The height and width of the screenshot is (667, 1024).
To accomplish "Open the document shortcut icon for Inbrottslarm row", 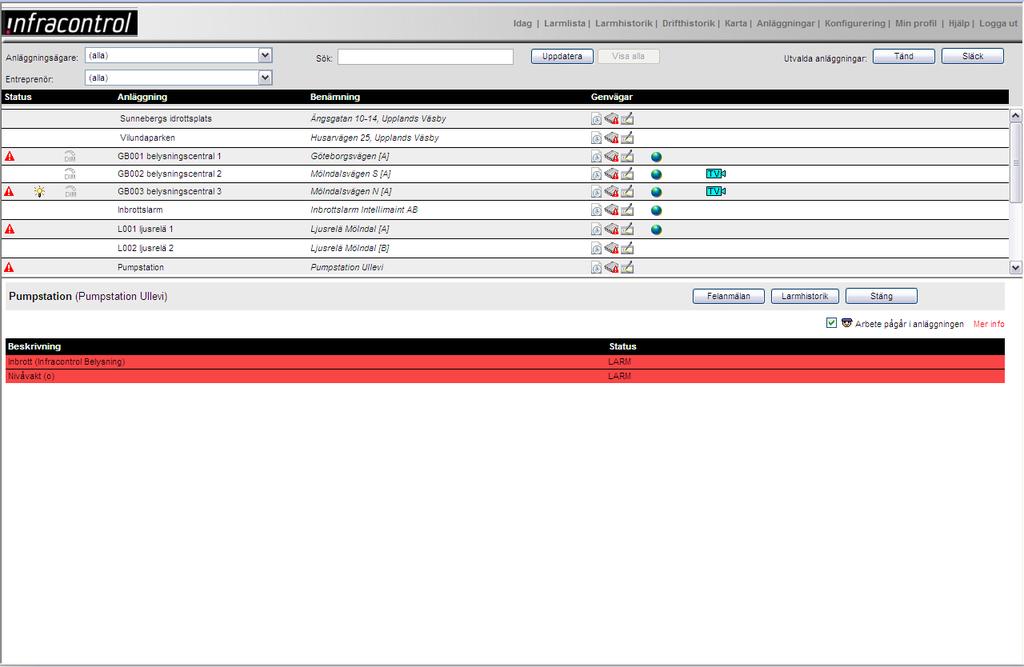I will pyautogui.click(x=596, y=210).
